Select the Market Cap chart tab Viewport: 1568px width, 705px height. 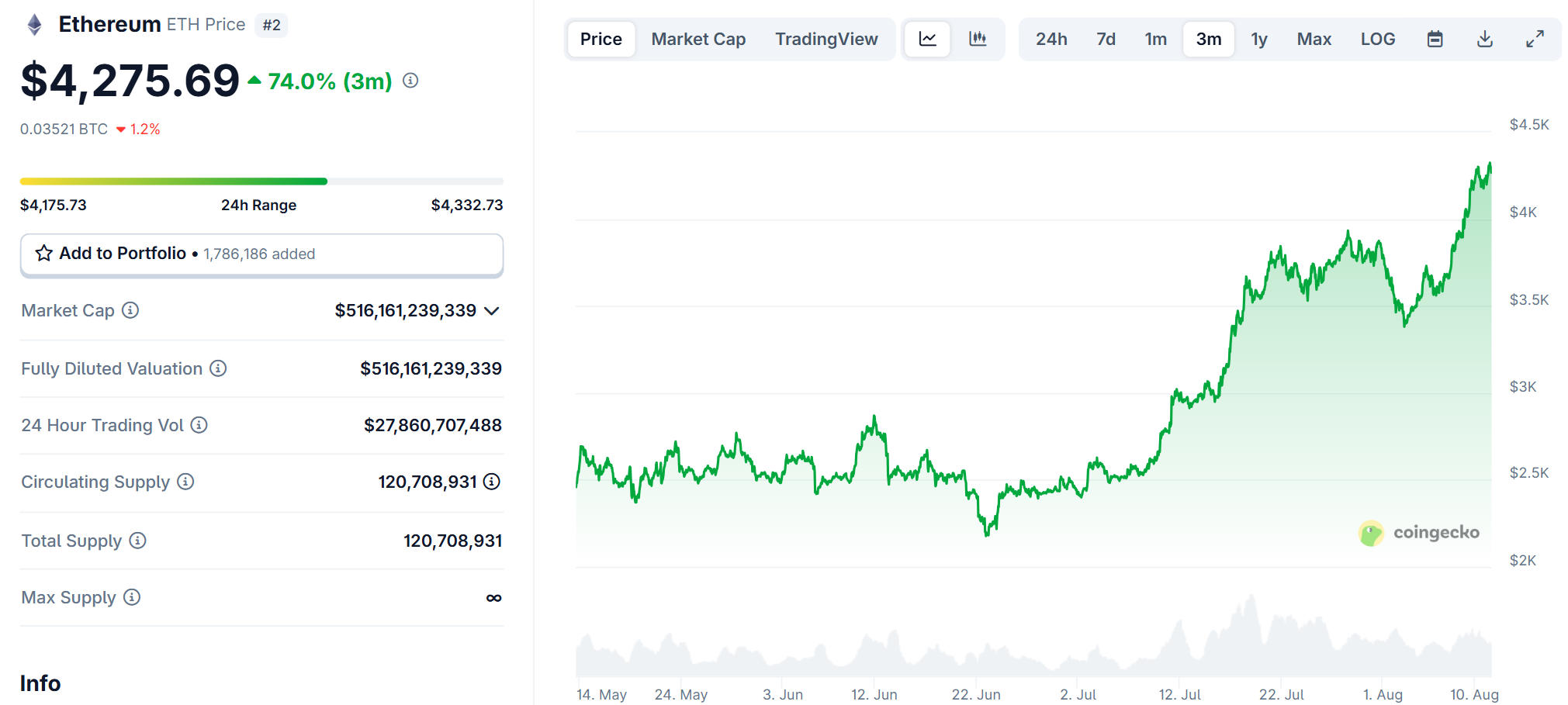(698, 39)
